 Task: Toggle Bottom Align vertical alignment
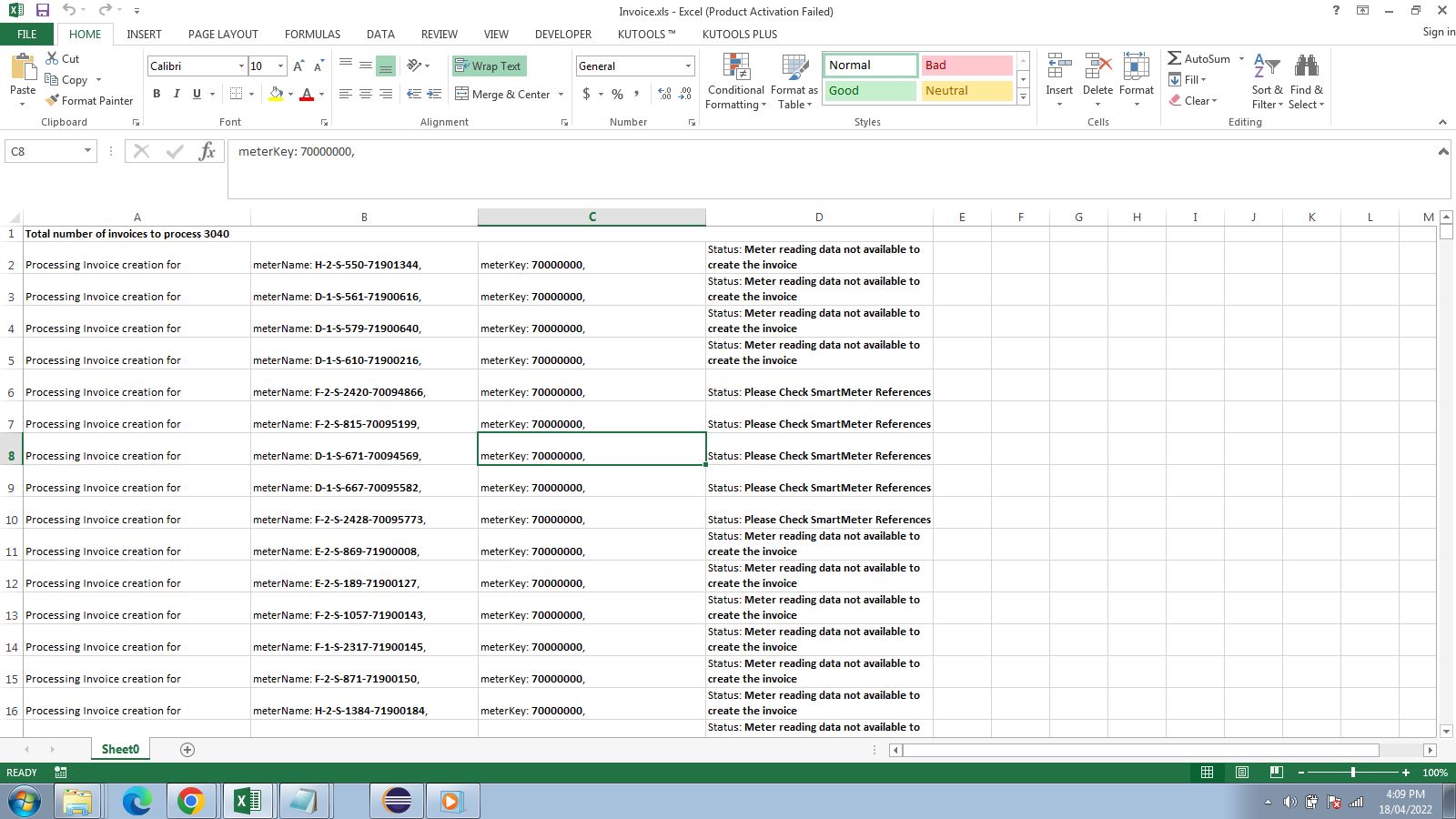(386, 66)
